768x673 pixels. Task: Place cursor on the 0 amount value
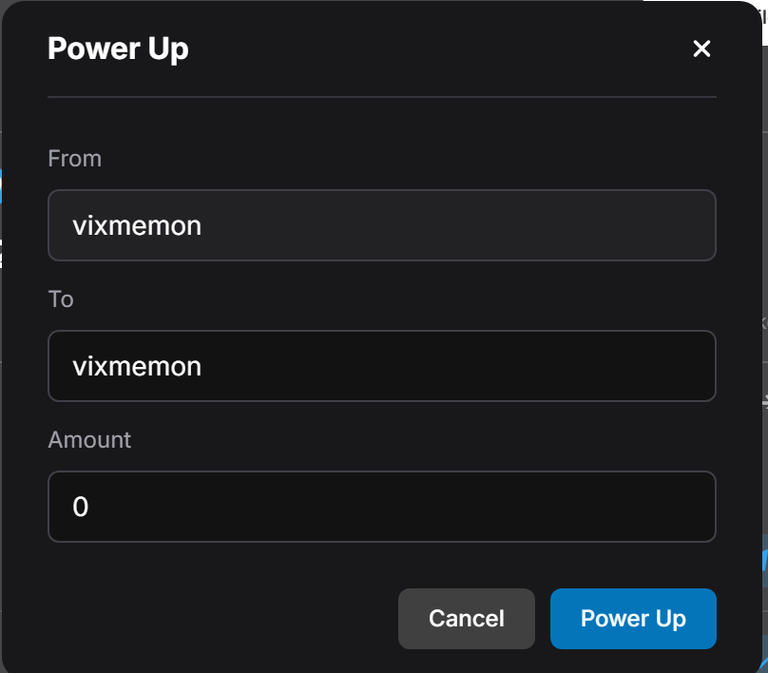80,506
